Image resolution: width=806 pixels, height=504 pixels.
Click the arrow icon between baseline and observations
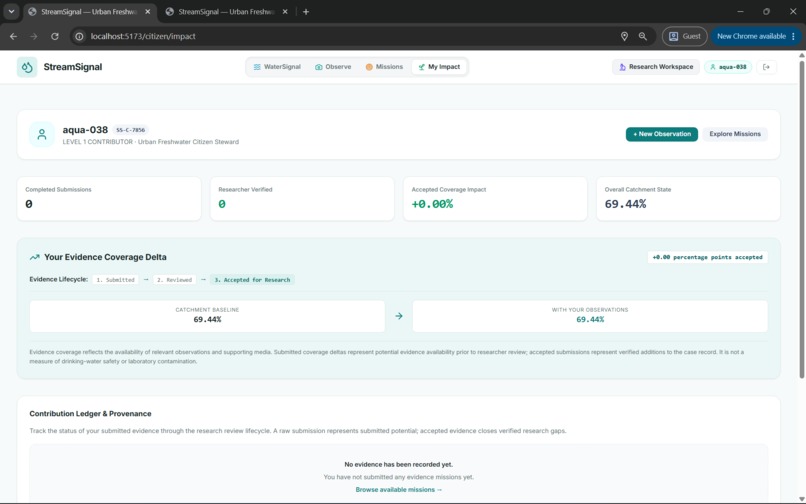[399, 316]
